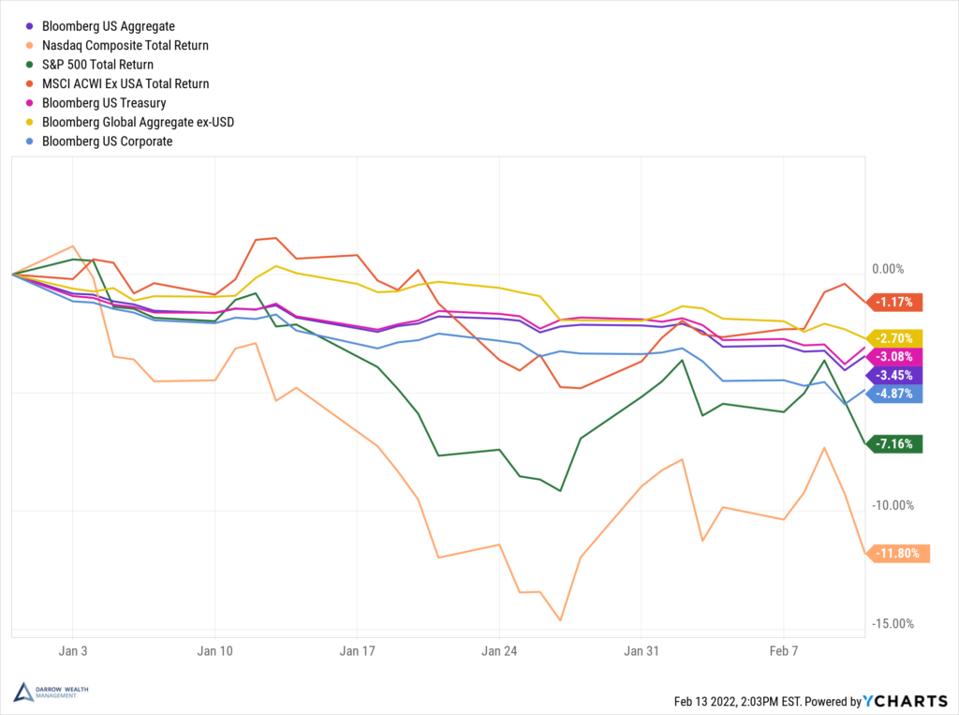Click the -7.16% S&P 500 value tag
The height and width of the screenshot is (715, 959).
pos(894,444)
